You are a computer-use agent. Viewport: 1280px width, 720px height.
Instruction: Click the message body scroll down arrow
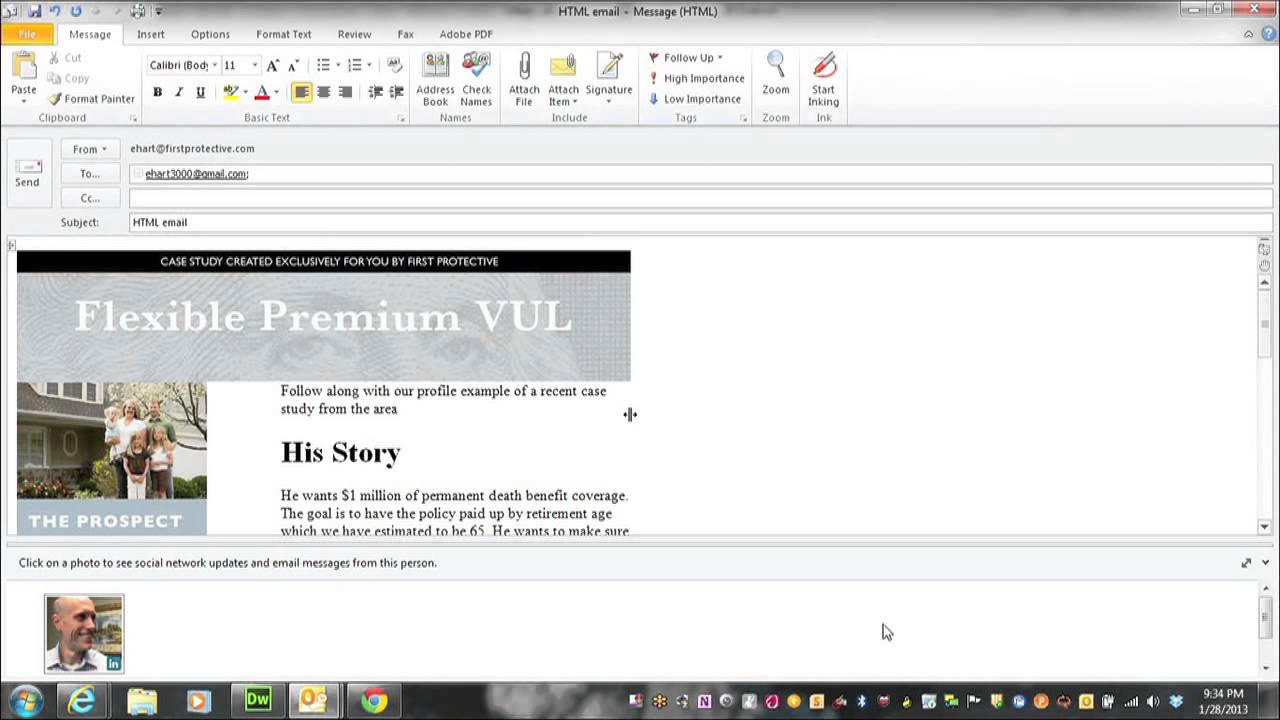pos(1264,527)
